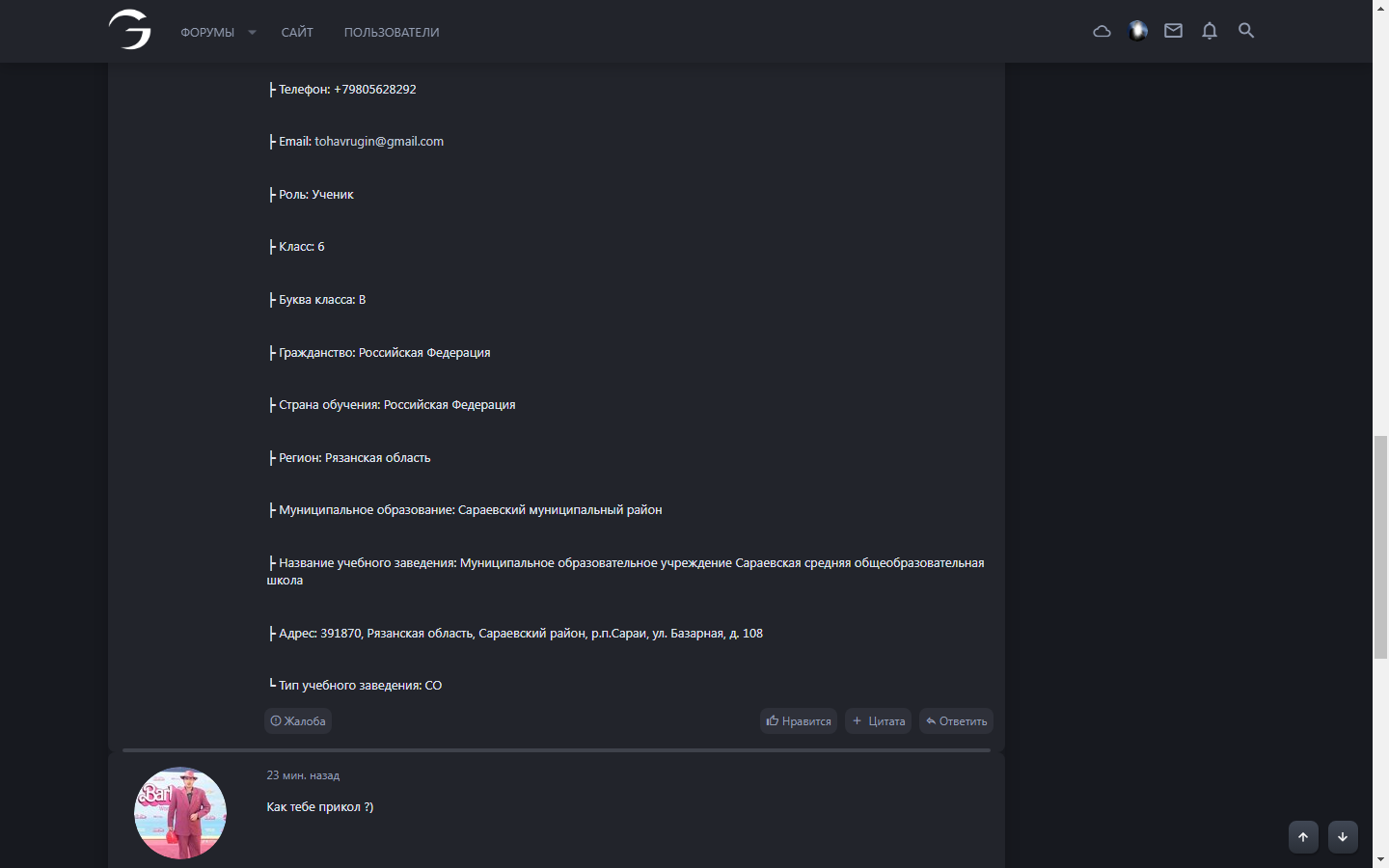Click the page vertical scrollbar thumb
Viewport: 1389px width, 868px height.
tap(1380, 547)
